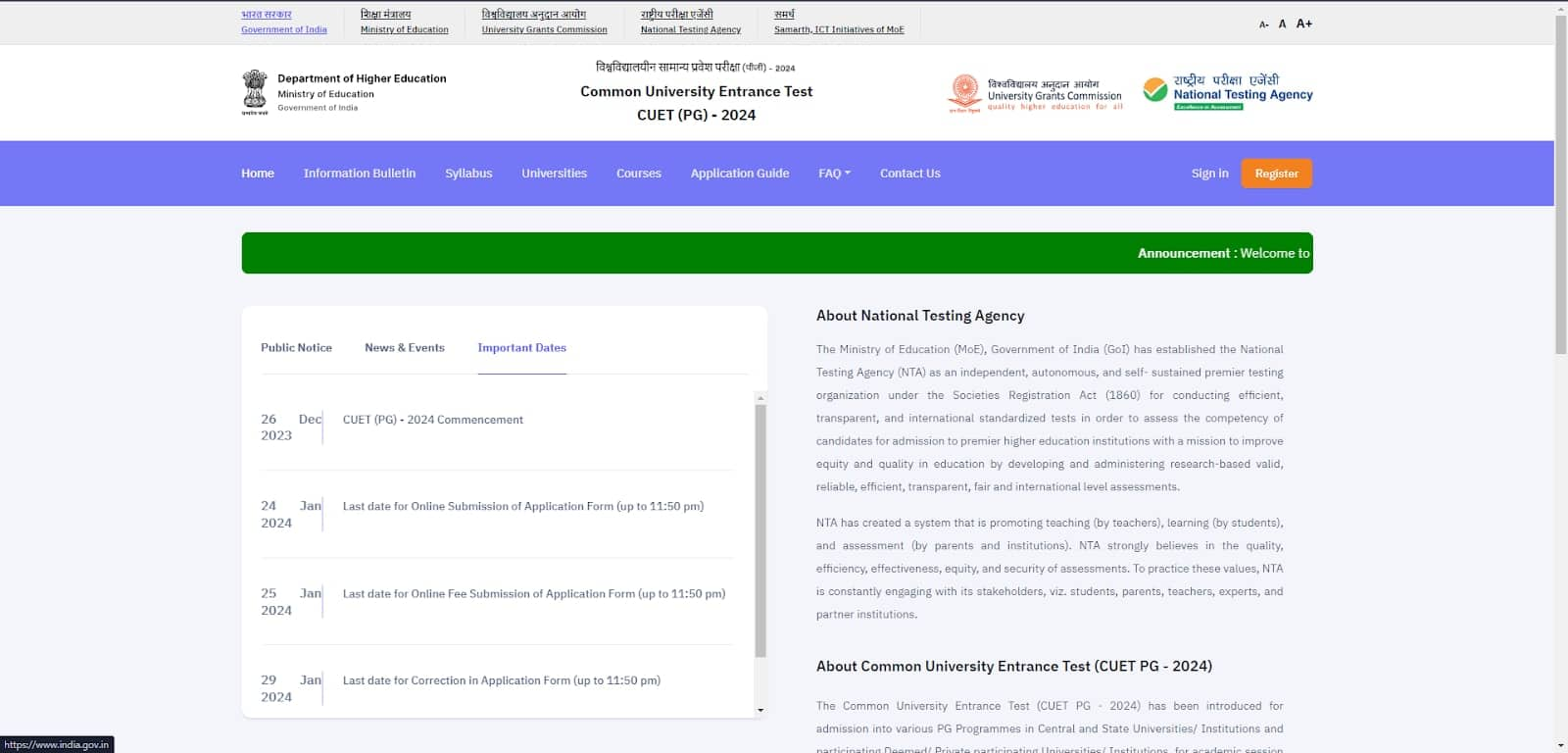Reset font size with the plain A button

(1282, 24)
